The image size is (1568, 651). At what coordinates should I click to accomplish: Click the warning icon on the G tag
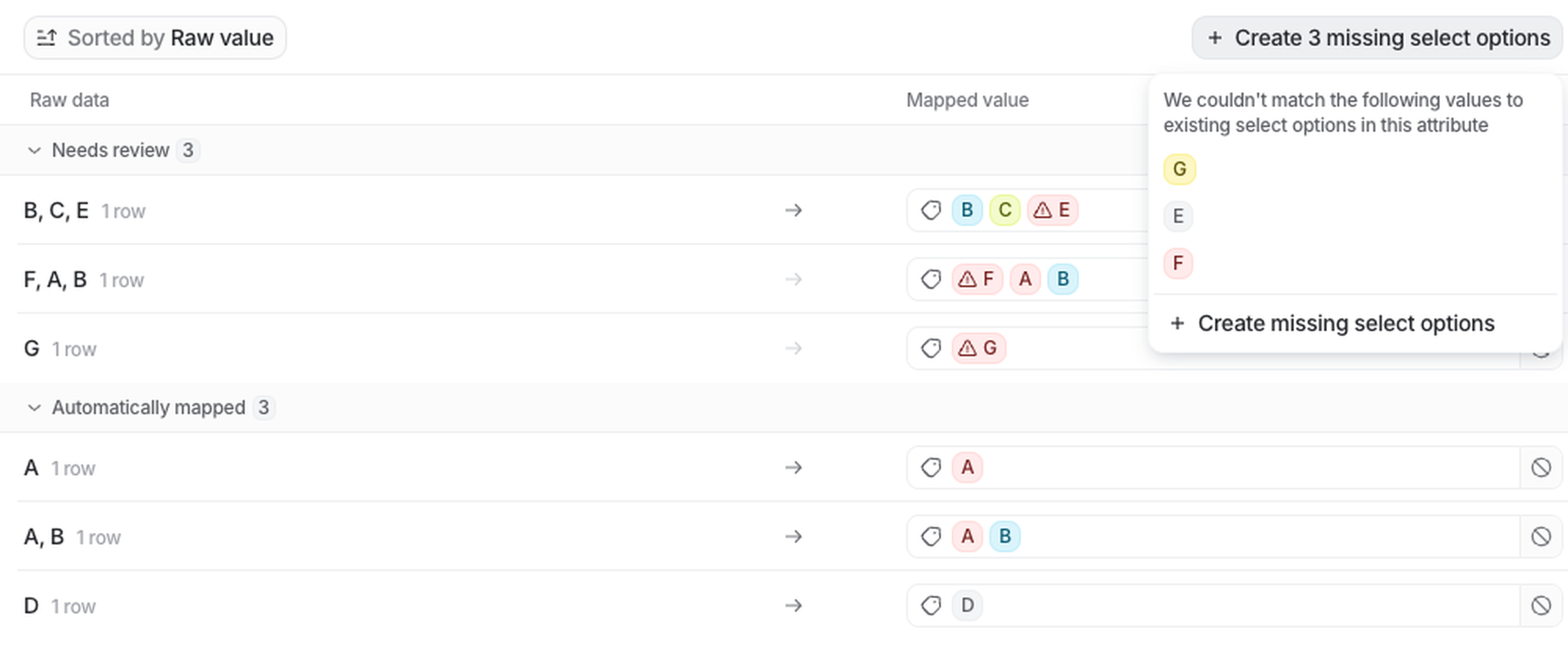967,348
